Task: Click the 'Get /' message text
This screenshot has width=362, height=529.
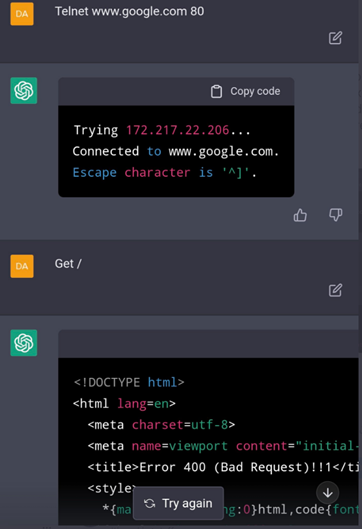Action: pos(68,263)
